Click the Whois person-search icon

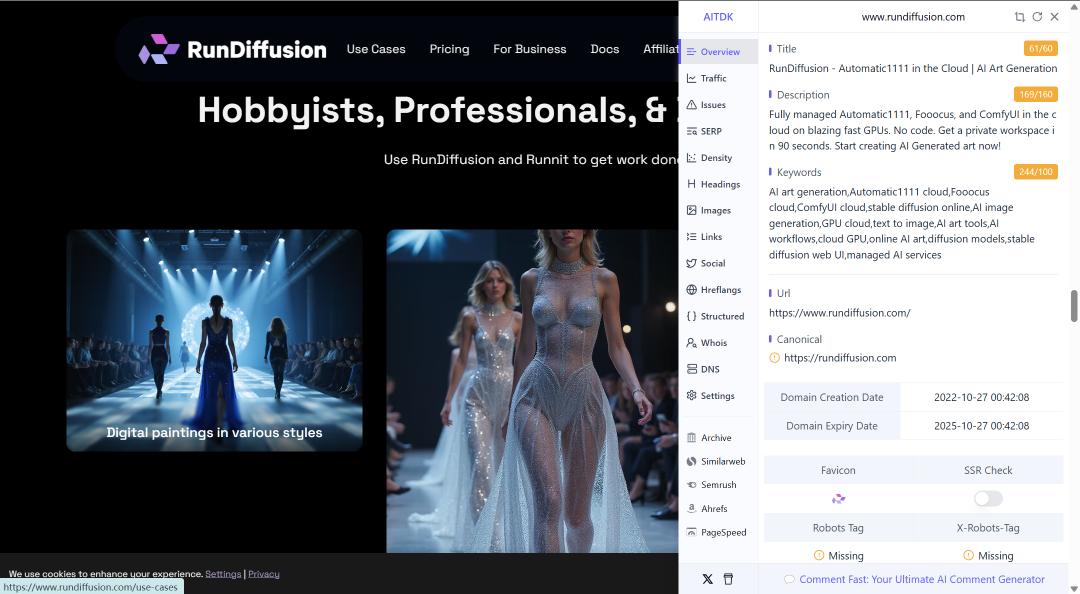pyautogui.click(x=692, y=342)
